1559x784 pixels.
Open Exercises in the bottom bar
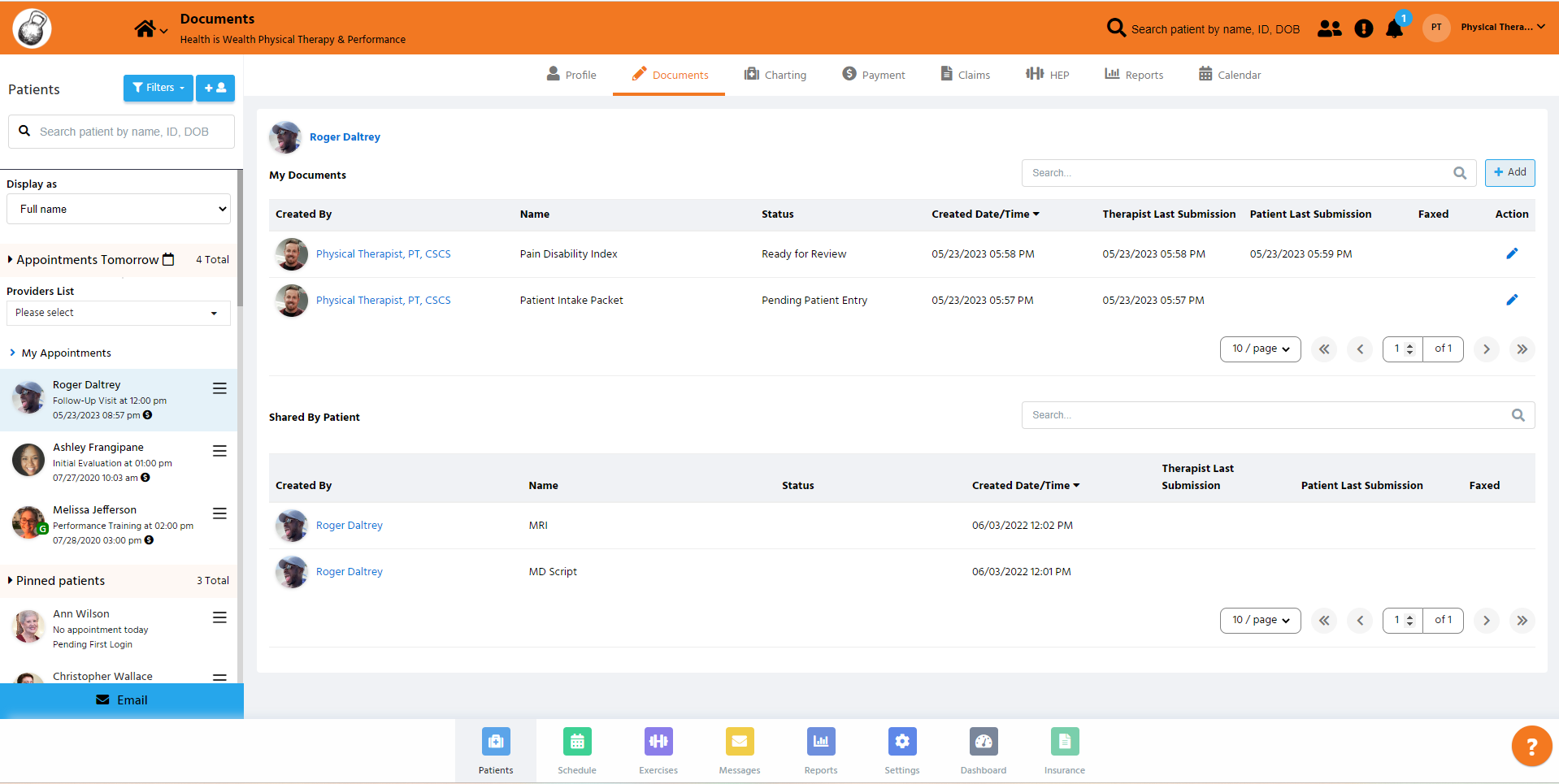pos(658,750)
